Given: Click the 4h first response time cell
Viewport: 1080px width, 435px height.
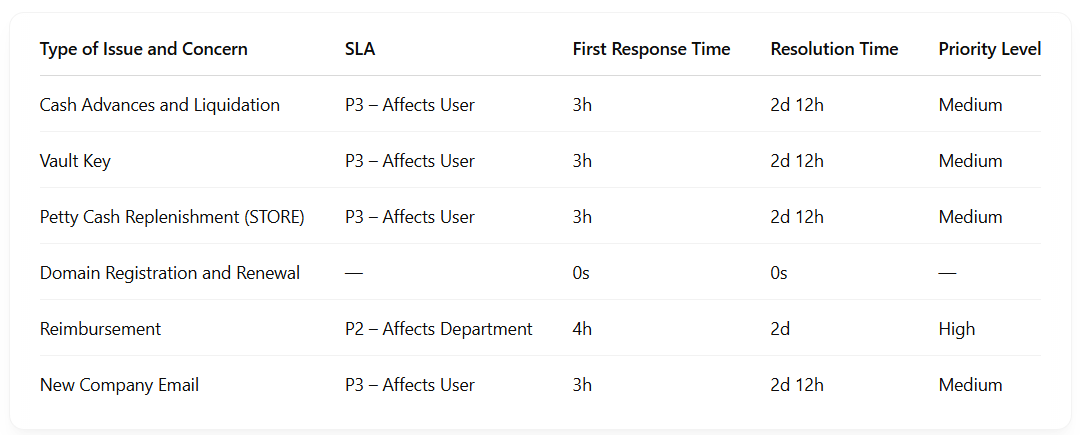Looking at the screenshot, I should click(582, 329).
